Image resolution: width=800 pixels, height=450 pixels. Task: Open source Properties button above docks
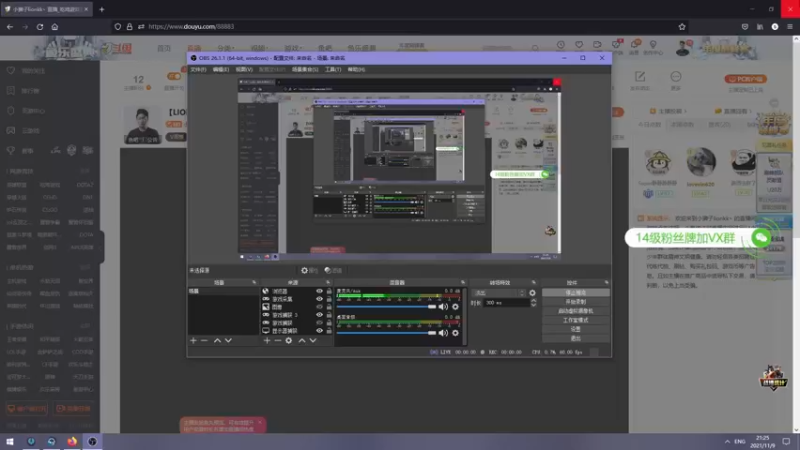point(310,270)
